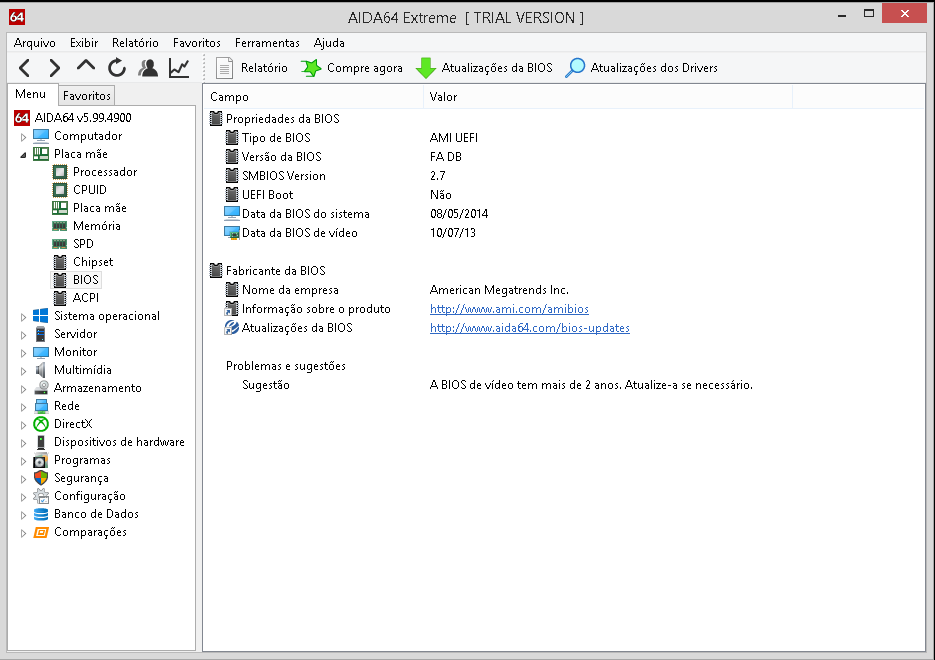The image size is (935, 660).
Task: Expand the Servidor node
Action: coord(23,334)
